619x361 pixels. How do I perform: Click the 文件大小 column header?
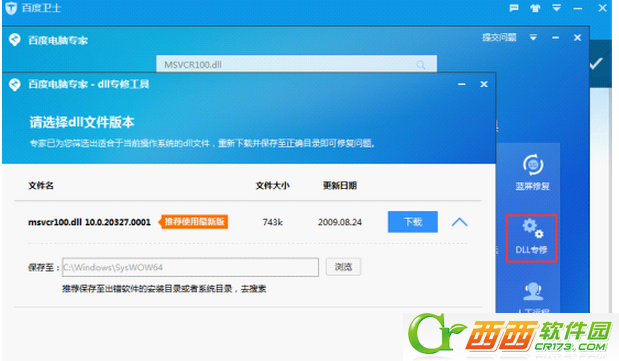(272, 185)
